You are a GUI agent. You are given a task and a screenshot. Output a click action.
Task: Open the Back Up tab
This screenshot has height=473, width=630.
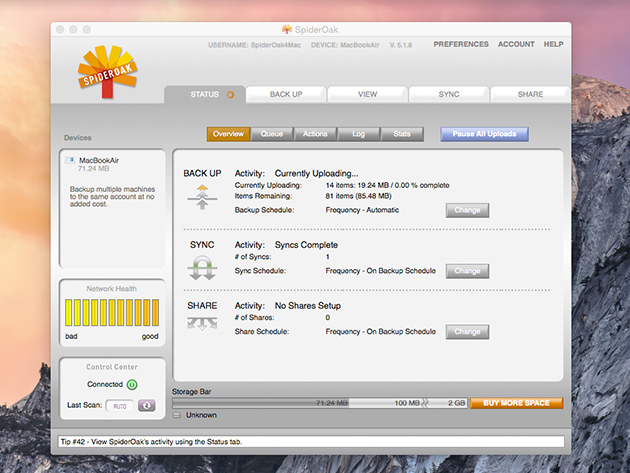(286, 94)
